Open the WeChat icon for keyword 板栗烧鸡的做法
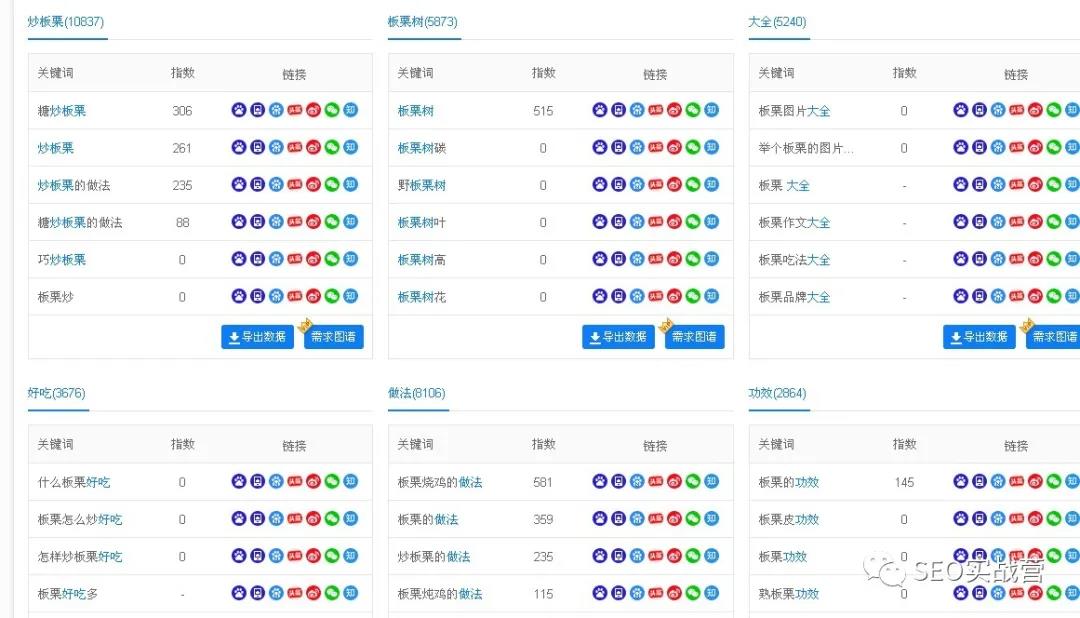The width and height of the screenshot is (1080, 618). [x=692, y=481]
